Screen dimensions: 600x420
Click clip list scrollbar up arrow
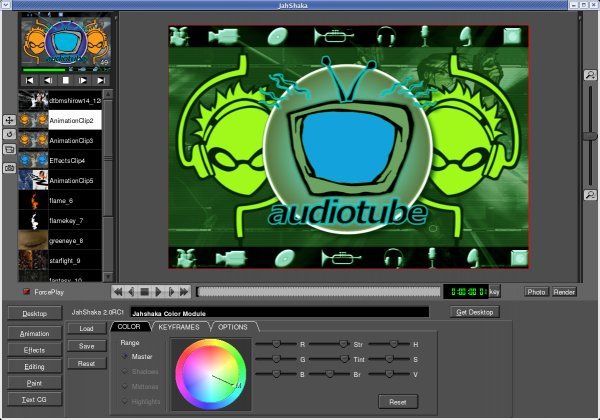[x=108, y=94]
